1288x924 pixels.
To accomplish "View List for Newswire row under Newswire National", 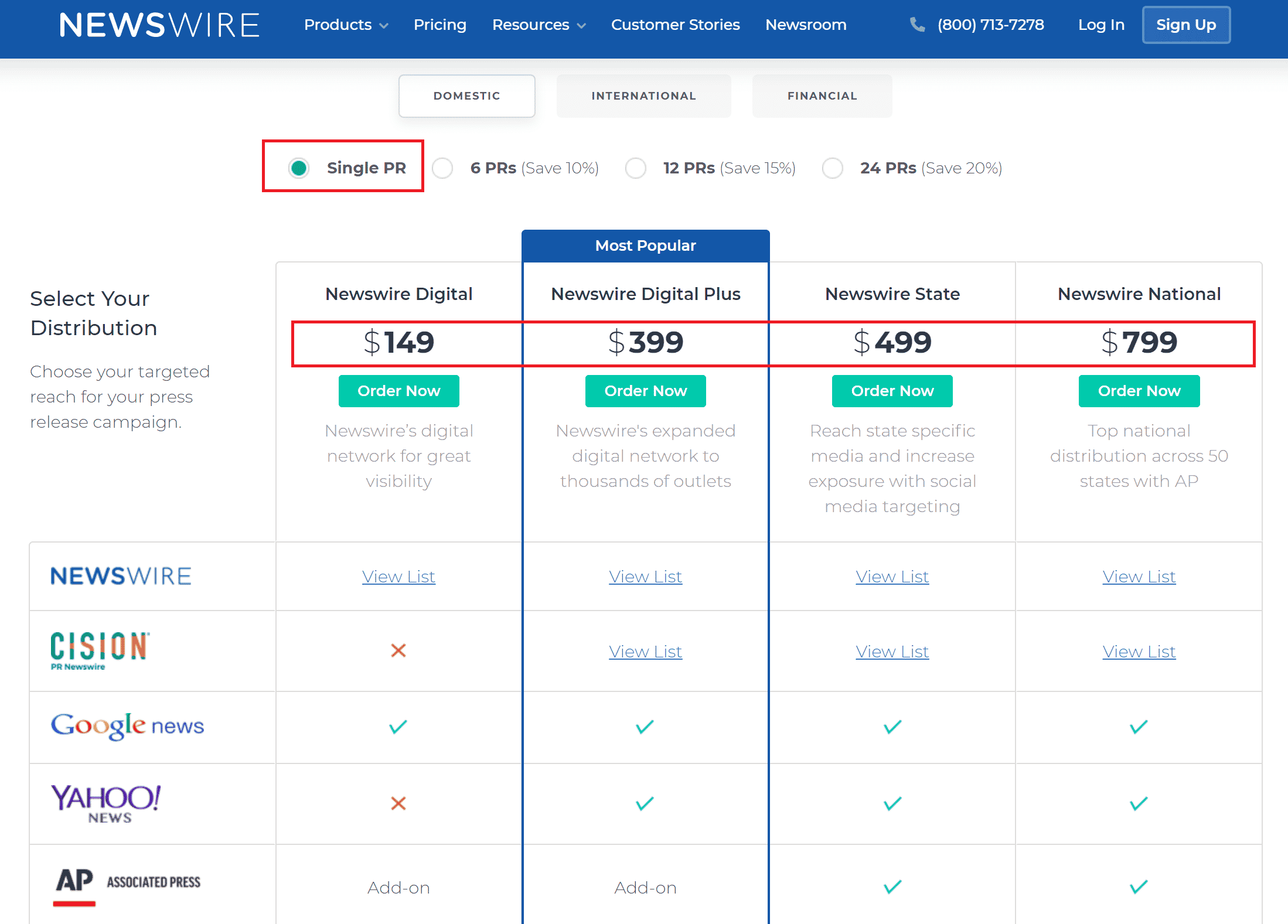I will coord(1139,577).
